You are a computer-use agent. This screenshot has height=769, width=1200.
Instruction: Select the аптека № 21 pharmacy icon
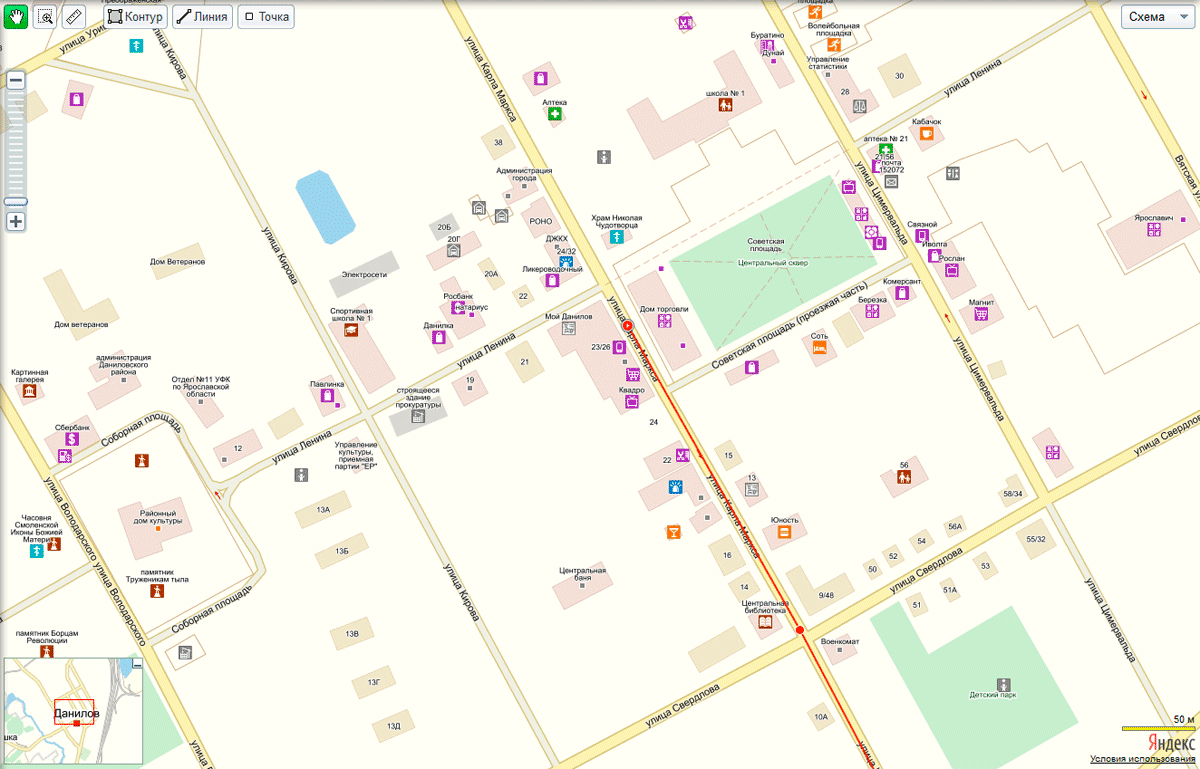pos(886,150)
